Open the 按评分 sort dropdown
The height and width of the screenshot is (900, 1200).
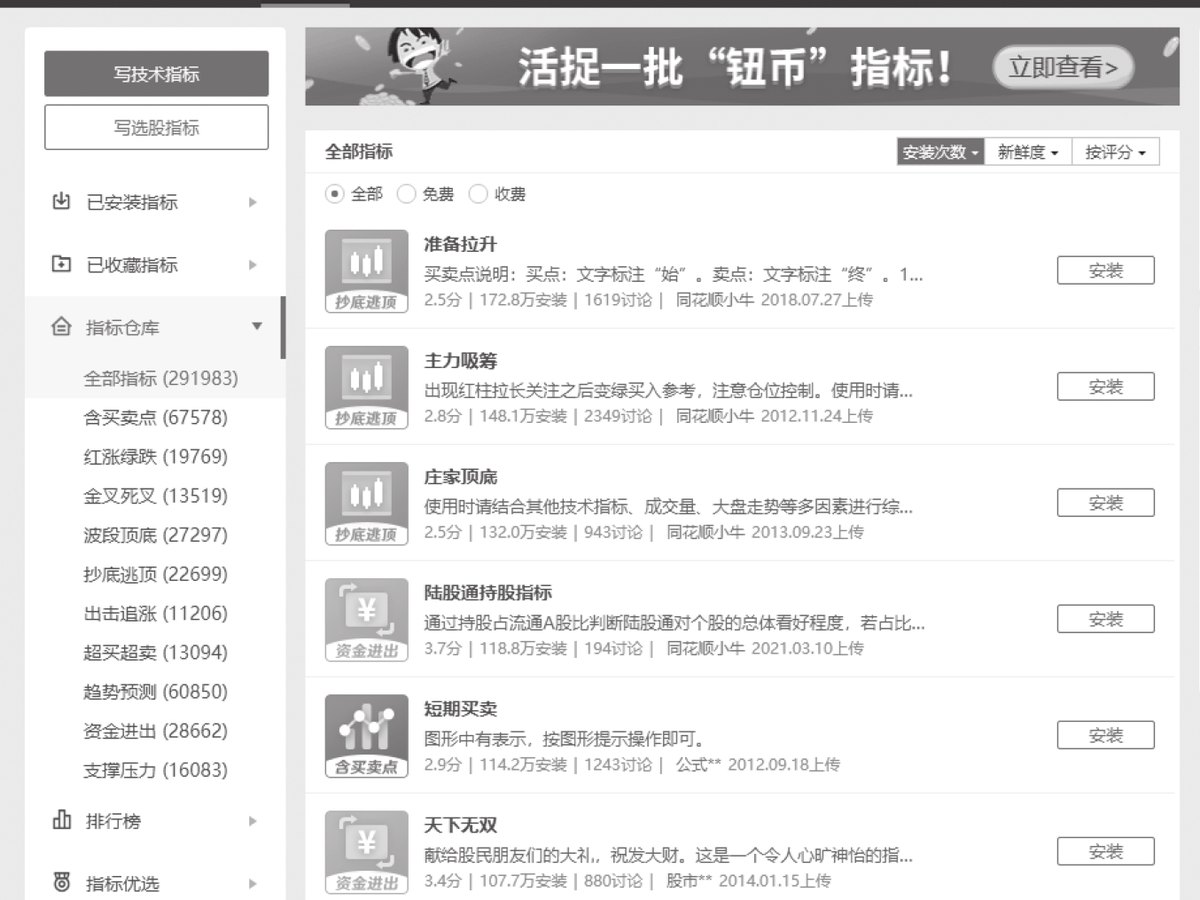tap(1116, 152)
